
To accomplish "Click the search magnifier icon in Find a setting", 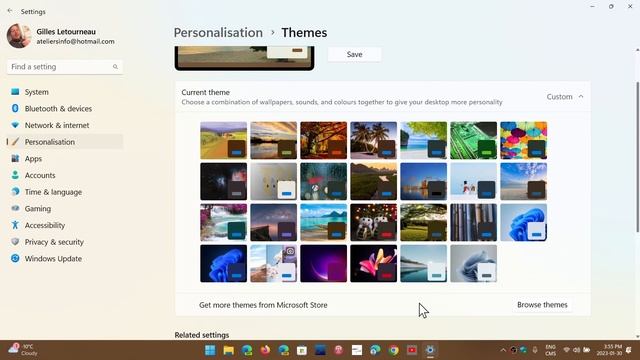I will 115,67.
